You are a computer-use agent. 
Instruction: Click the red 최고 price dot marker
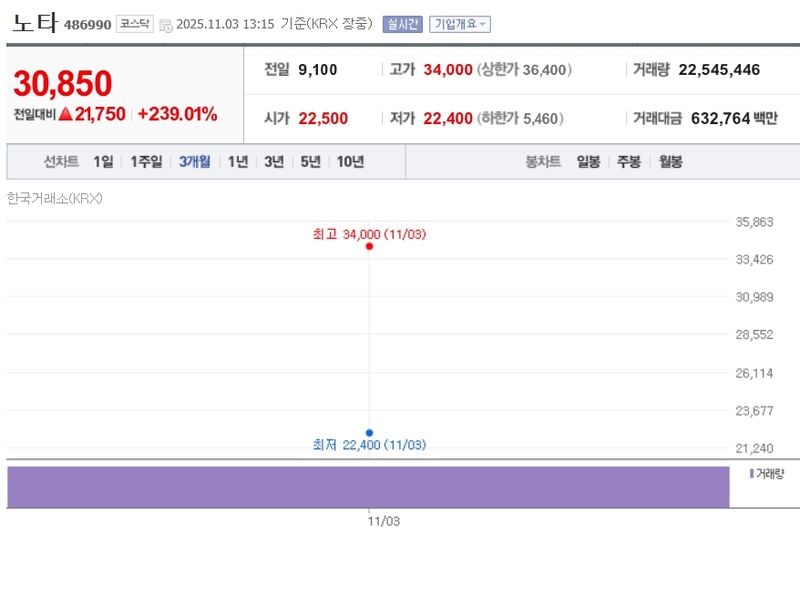(x=370, y=246)
